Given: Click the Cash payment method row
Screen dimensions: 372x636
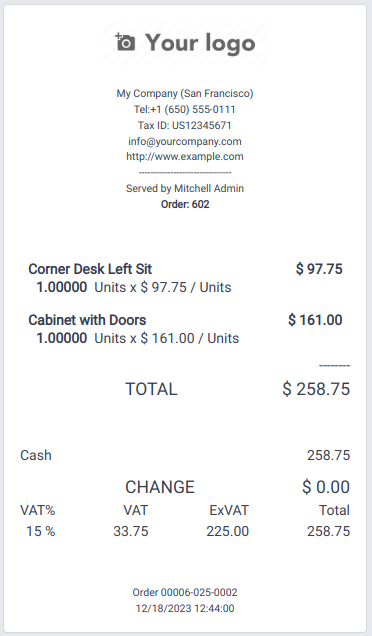Looking at the screenshot, I should pyautogui.click(x=185, y=455).
